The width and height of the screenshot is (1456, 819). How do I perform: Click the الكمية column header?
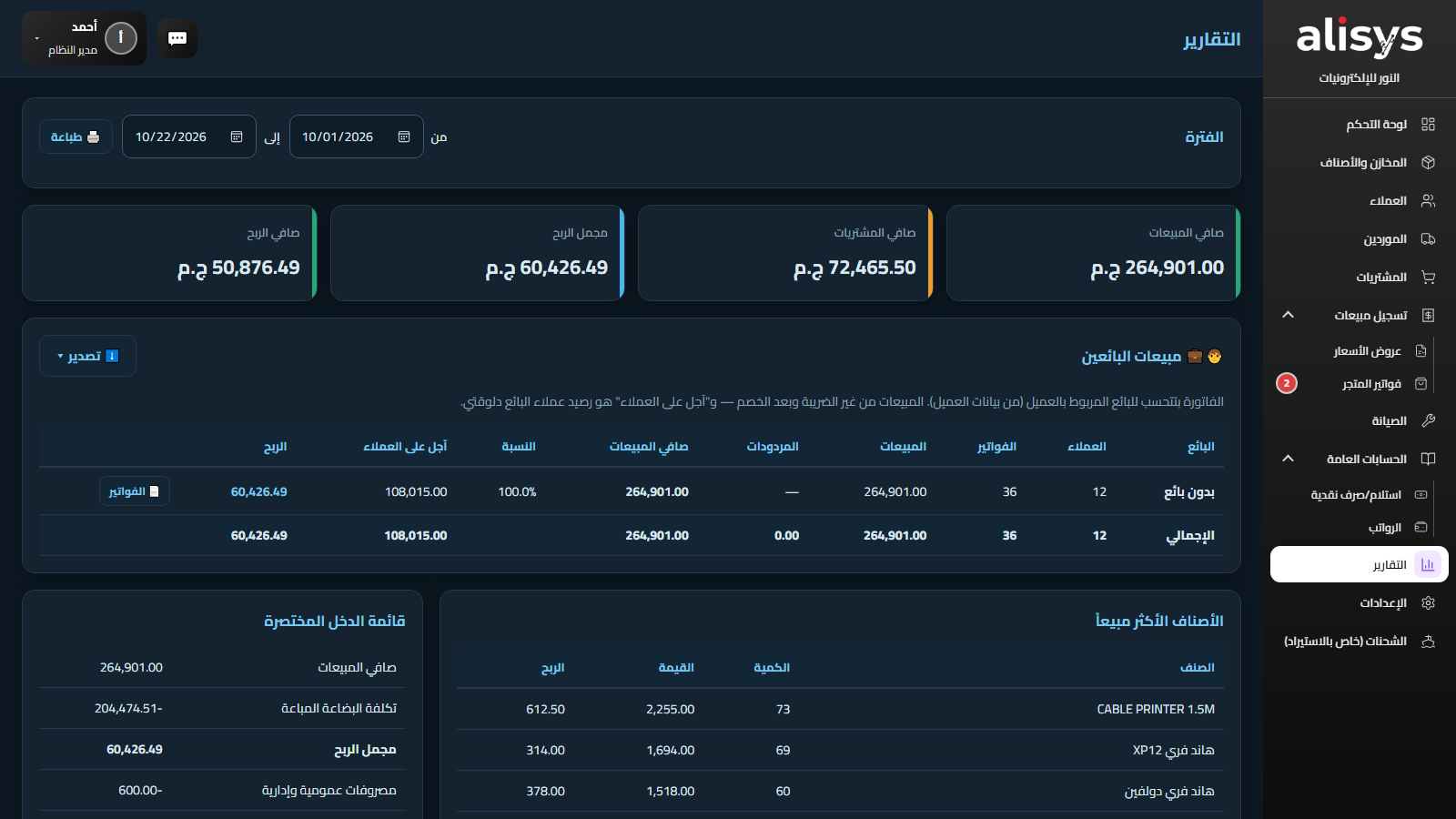pos(772,667)
